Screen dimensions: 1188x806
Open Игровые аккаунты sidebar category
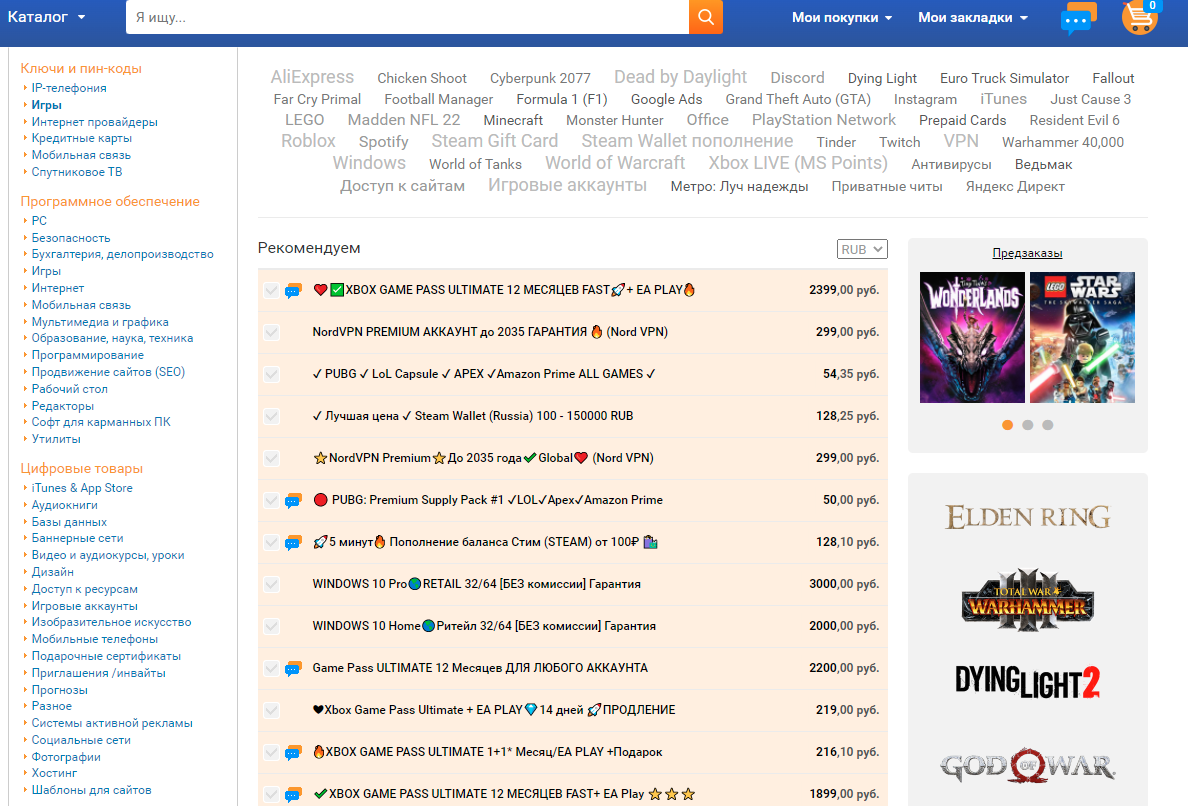(85, 606)
